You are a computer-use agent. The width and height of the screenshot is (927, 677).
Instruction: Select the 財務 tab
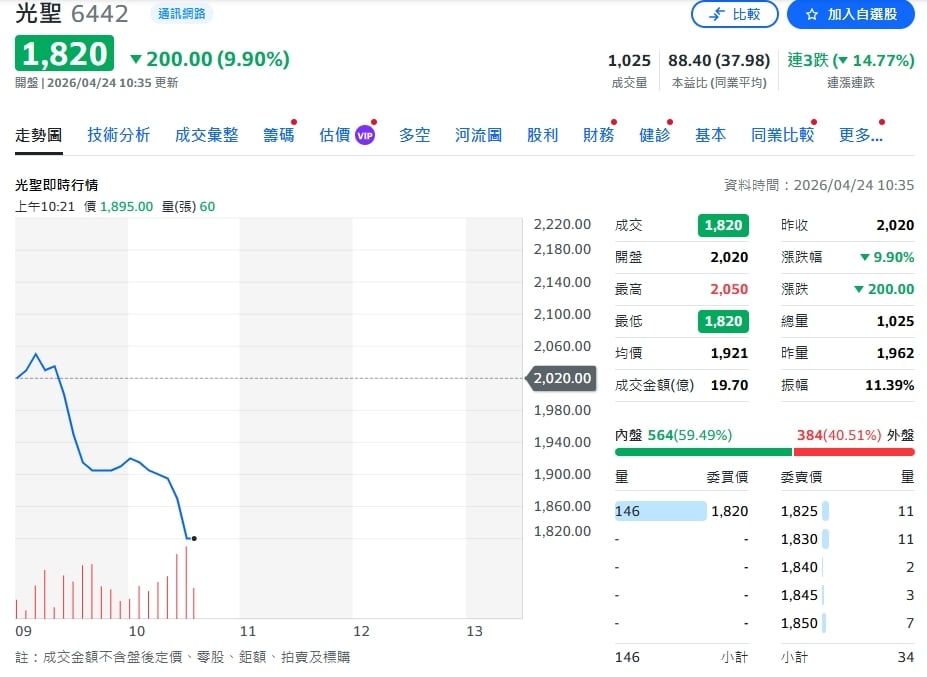598,134
